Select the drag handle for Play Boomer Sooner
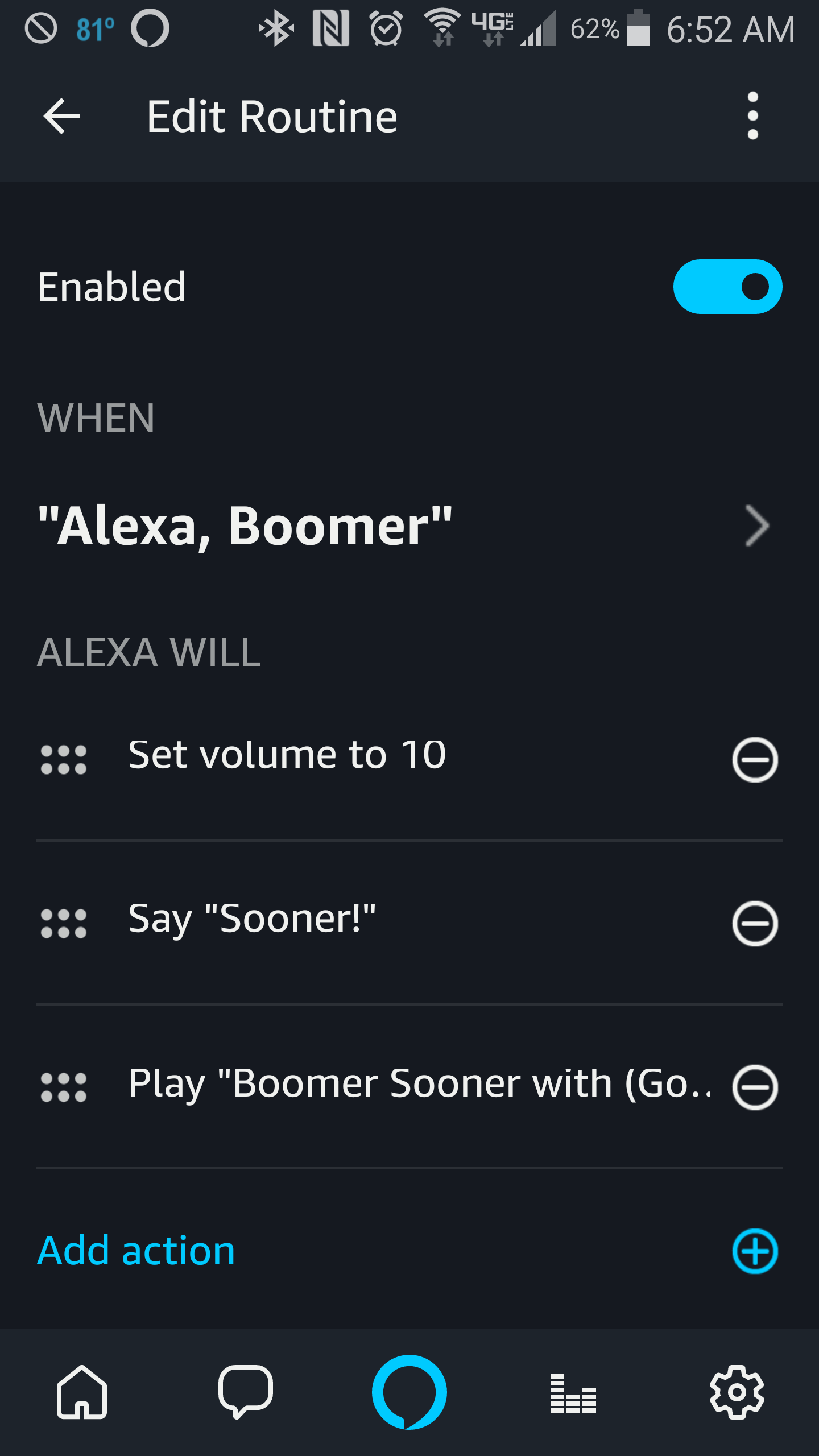Image resolution: width=819 pixels, height=1456 pixels. pos(64,1087)
